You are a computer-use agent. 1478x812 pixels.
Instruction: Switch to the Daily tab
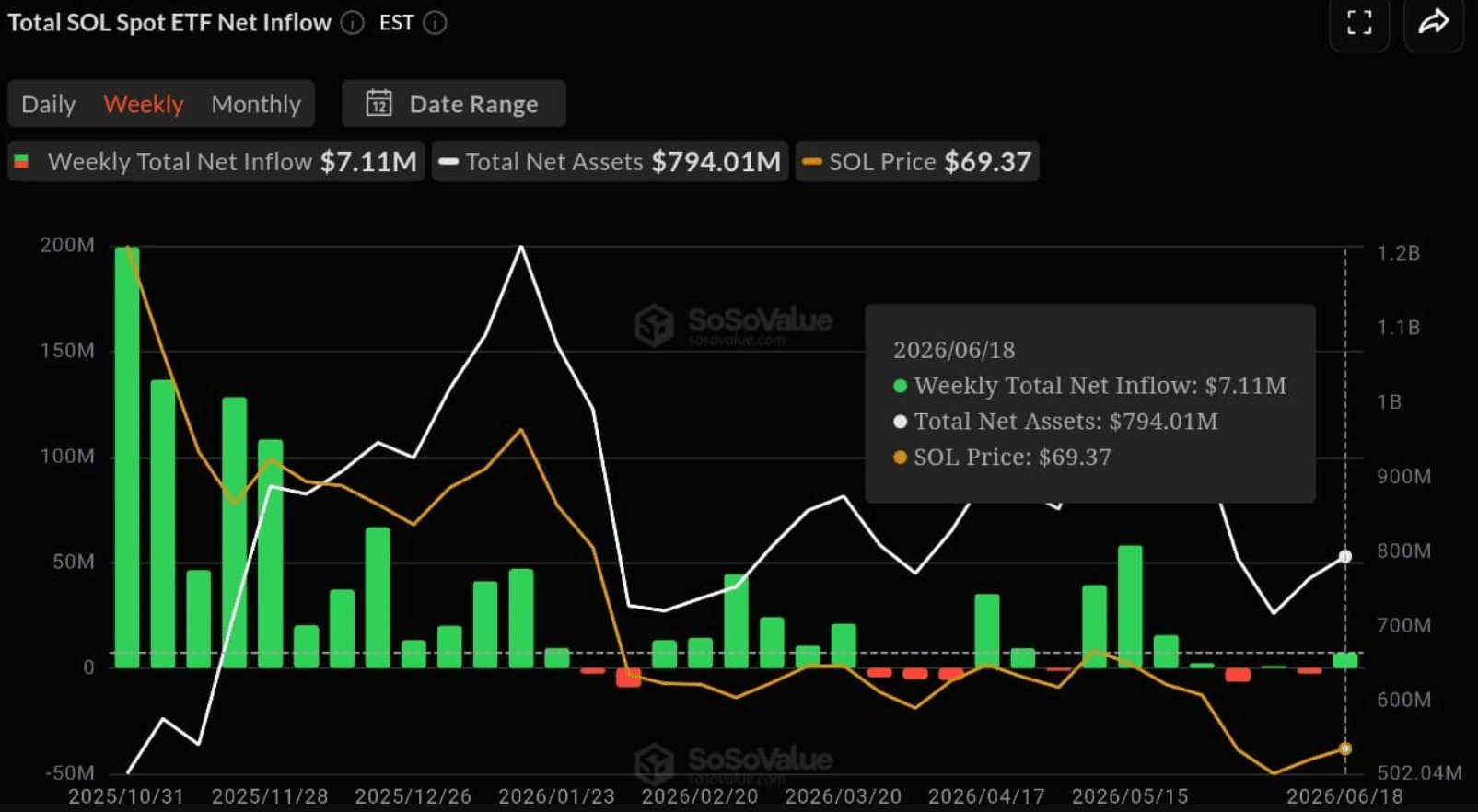[48, 104]
